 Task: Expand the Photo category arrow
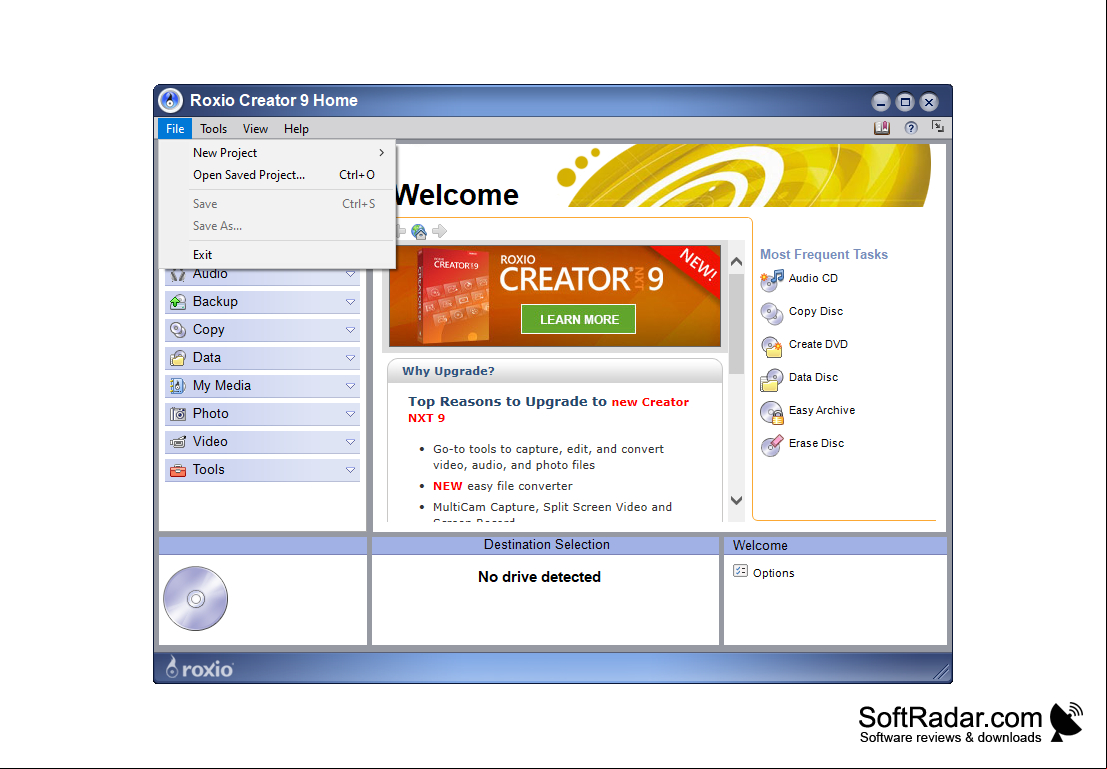tap(350, 414)
